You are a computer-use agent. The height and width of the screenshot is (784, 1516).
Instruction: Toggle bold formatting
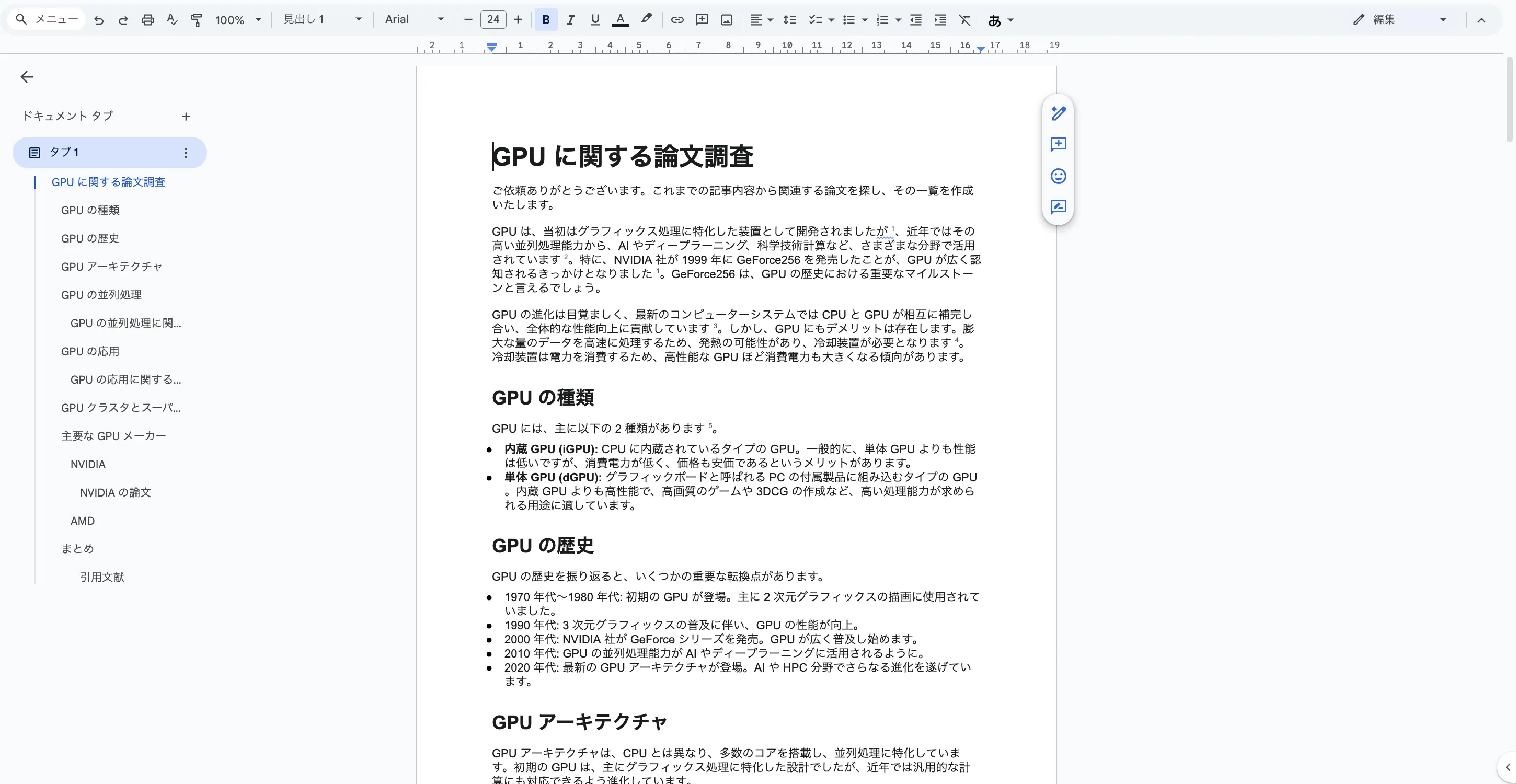(x=546, y=20)
